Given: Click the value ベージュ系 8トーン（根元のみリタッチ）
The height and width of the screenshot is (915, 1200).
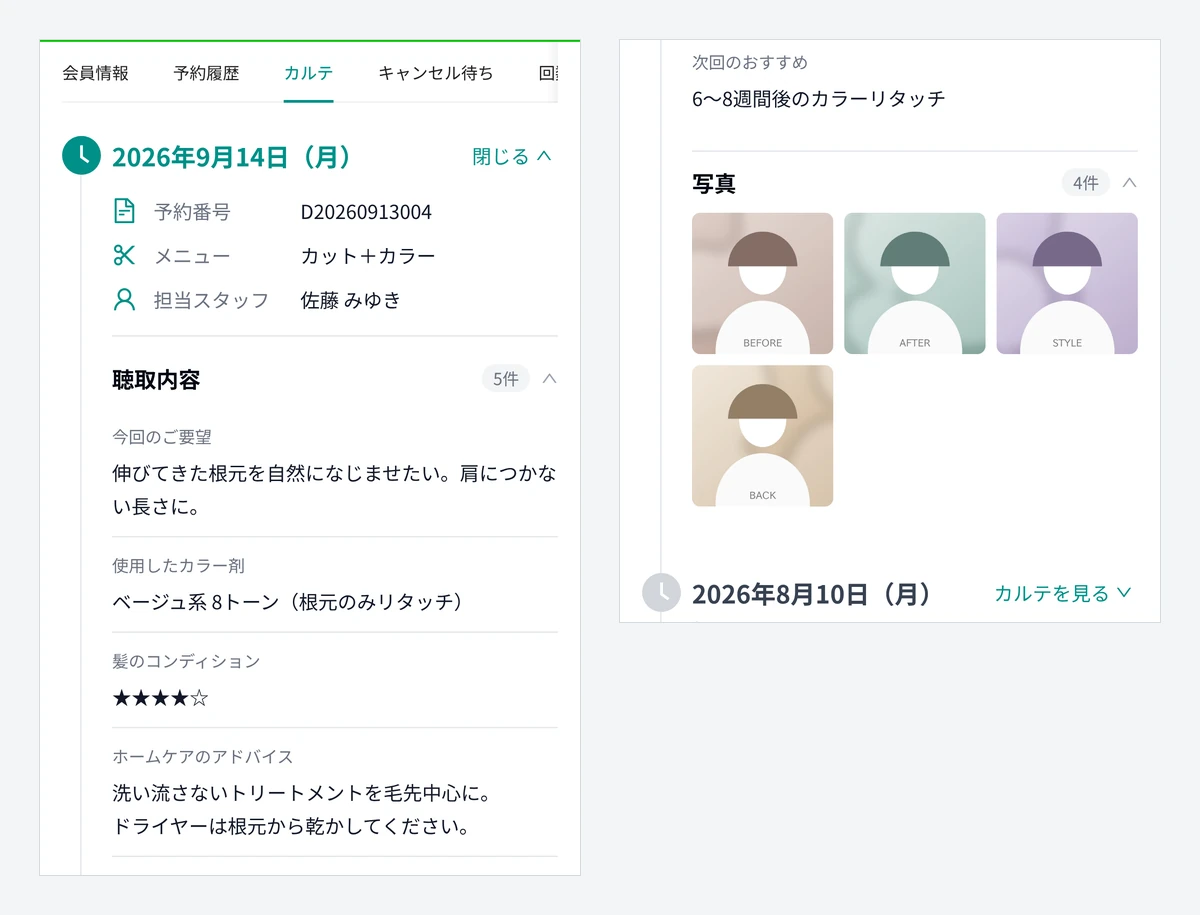Looking at the screenshot, I should coord(291,602).
